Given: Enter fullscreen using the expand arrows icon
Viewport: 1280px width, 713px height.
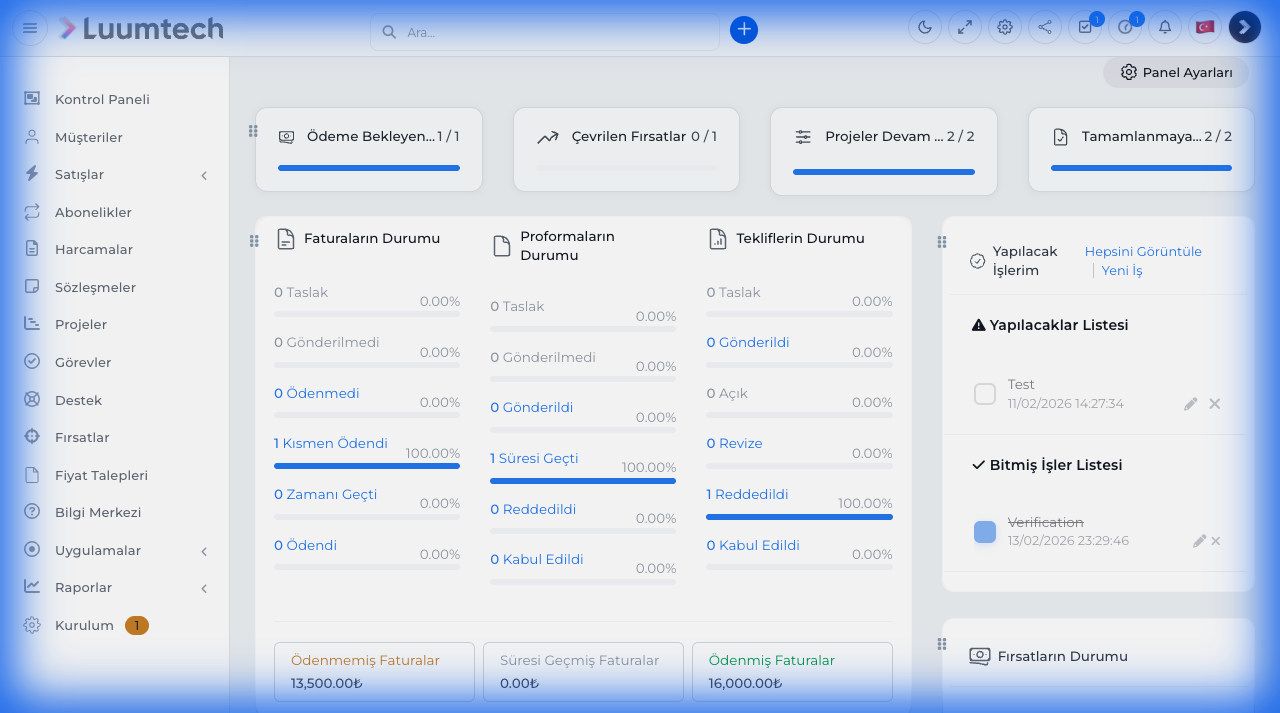Looking at the screenshot, I should (965, 28).
